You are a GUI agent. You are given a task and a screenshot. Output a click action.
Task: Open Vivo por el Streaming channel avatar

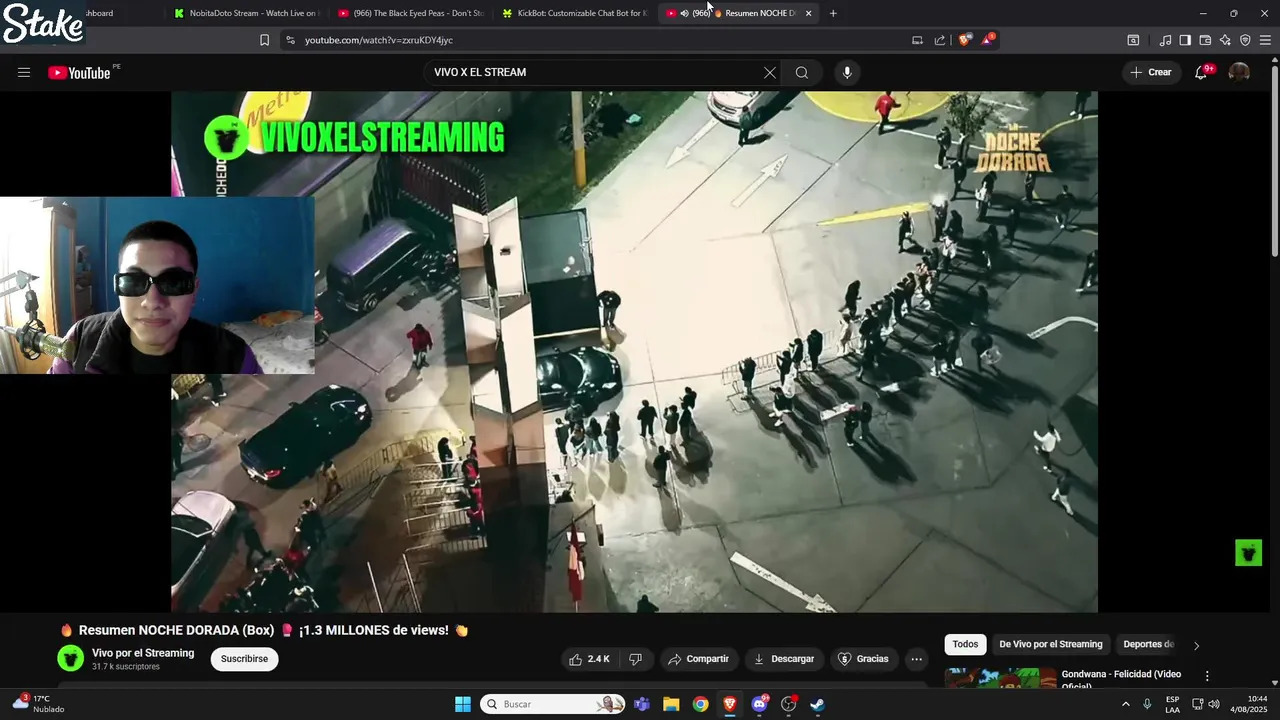(x=70, y=658)
